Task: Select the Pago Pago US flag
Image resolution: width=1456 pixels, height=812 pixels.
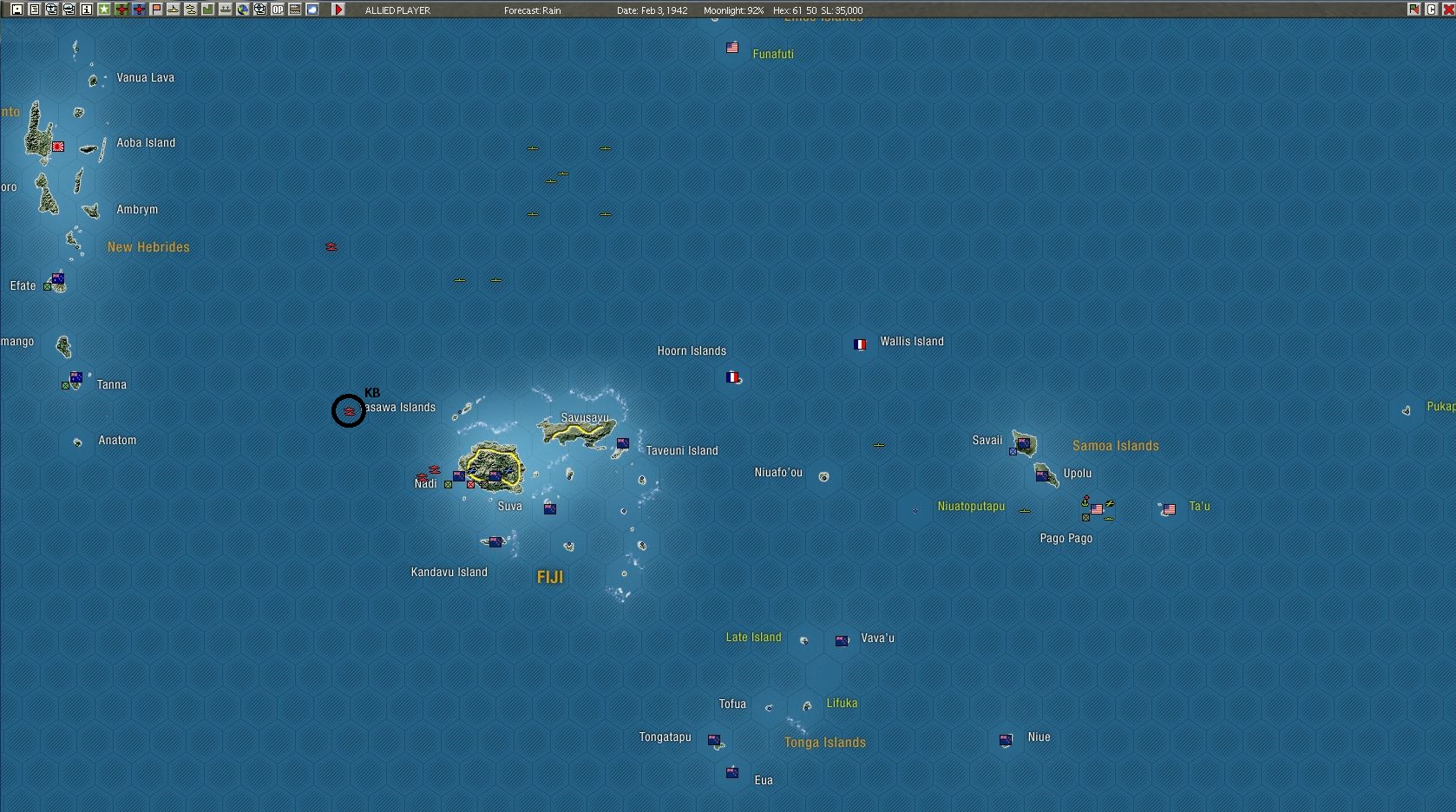Action: (x=1097, y=509)
